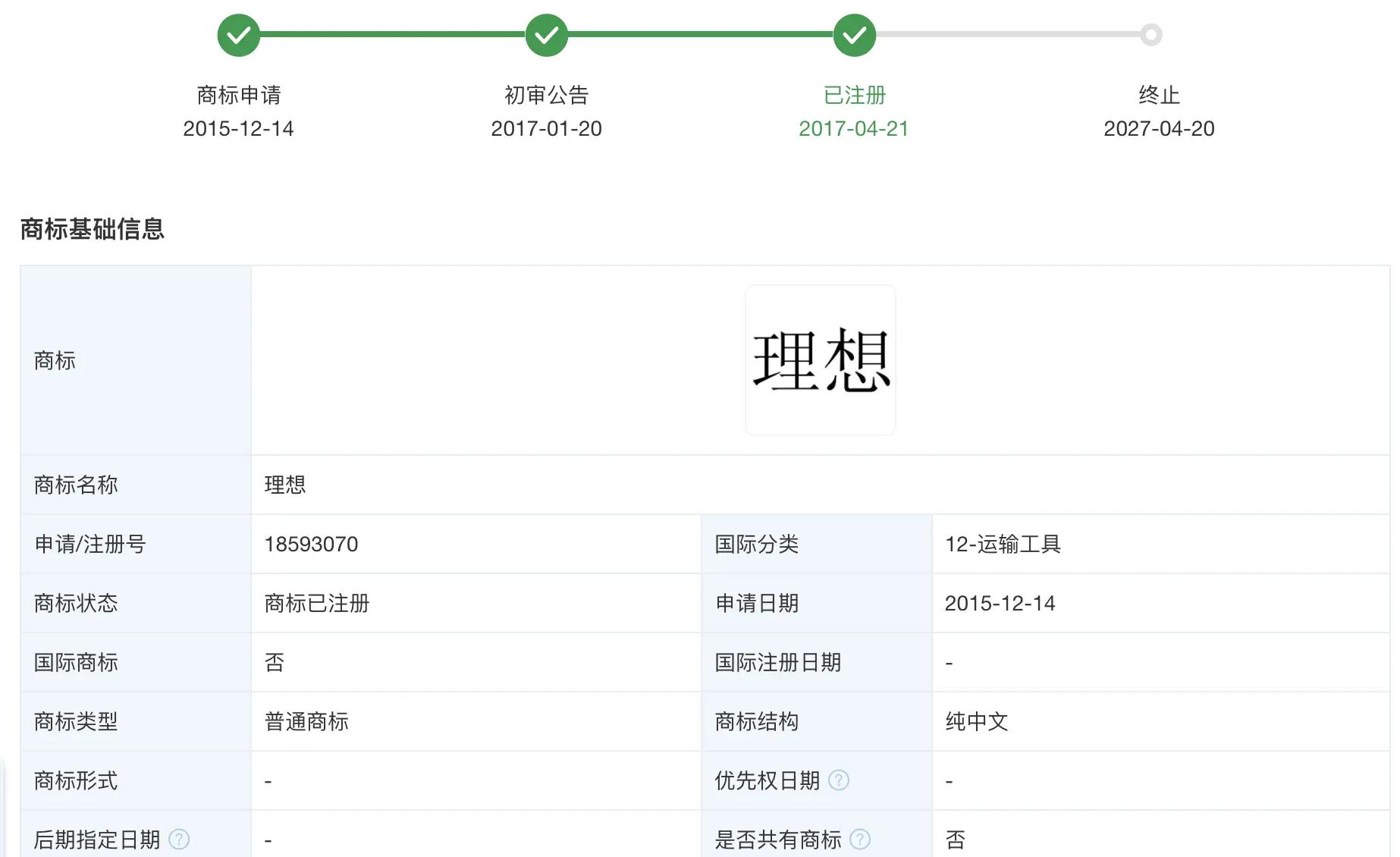Click the 商标基础信息 section heading
Image resolution: width=1400 pixels, height=857 pixels.
(93, 229)
